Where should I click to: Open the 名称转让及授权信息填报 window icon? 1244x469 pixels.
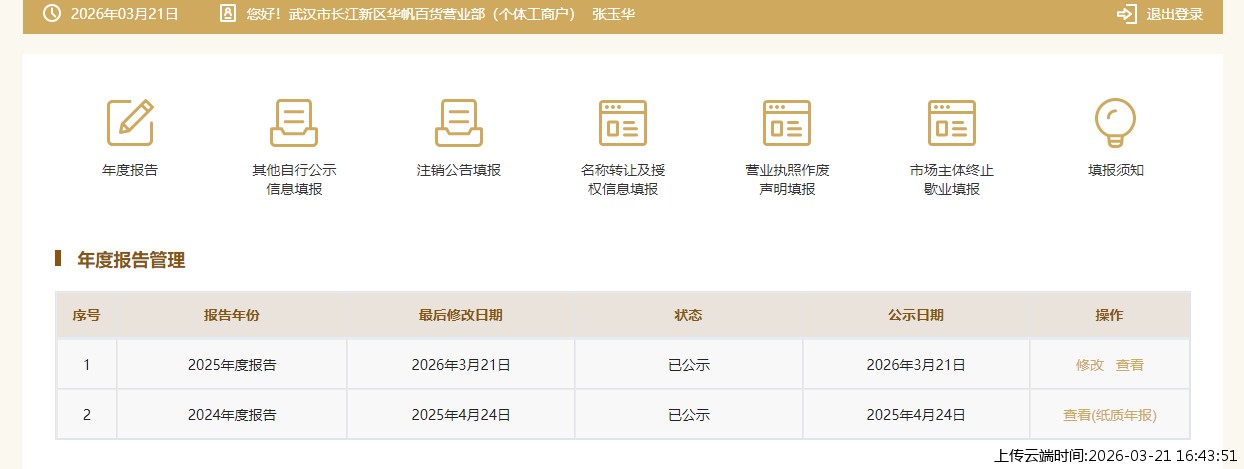pos(623,122)
